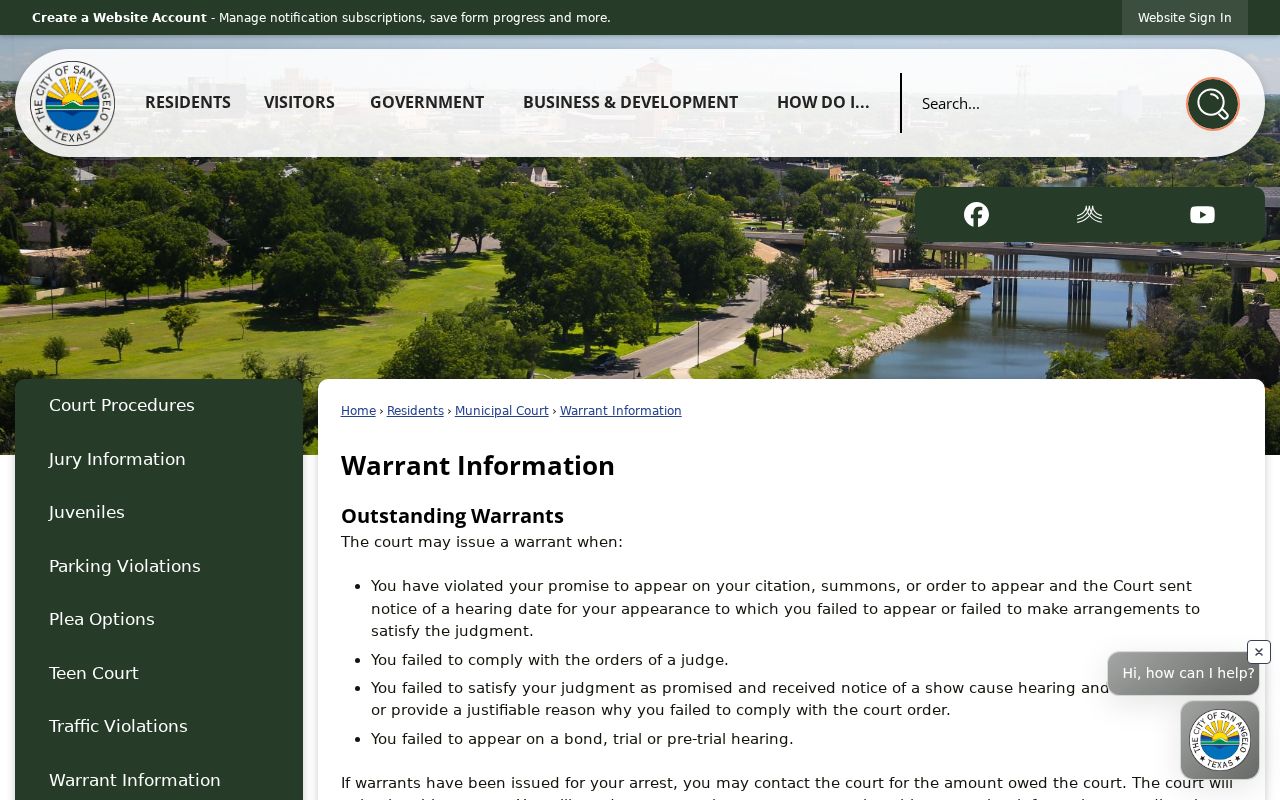Open Warrant Information in sidebar
Viewport: 1280px width, 800px height.
[159, 780]
